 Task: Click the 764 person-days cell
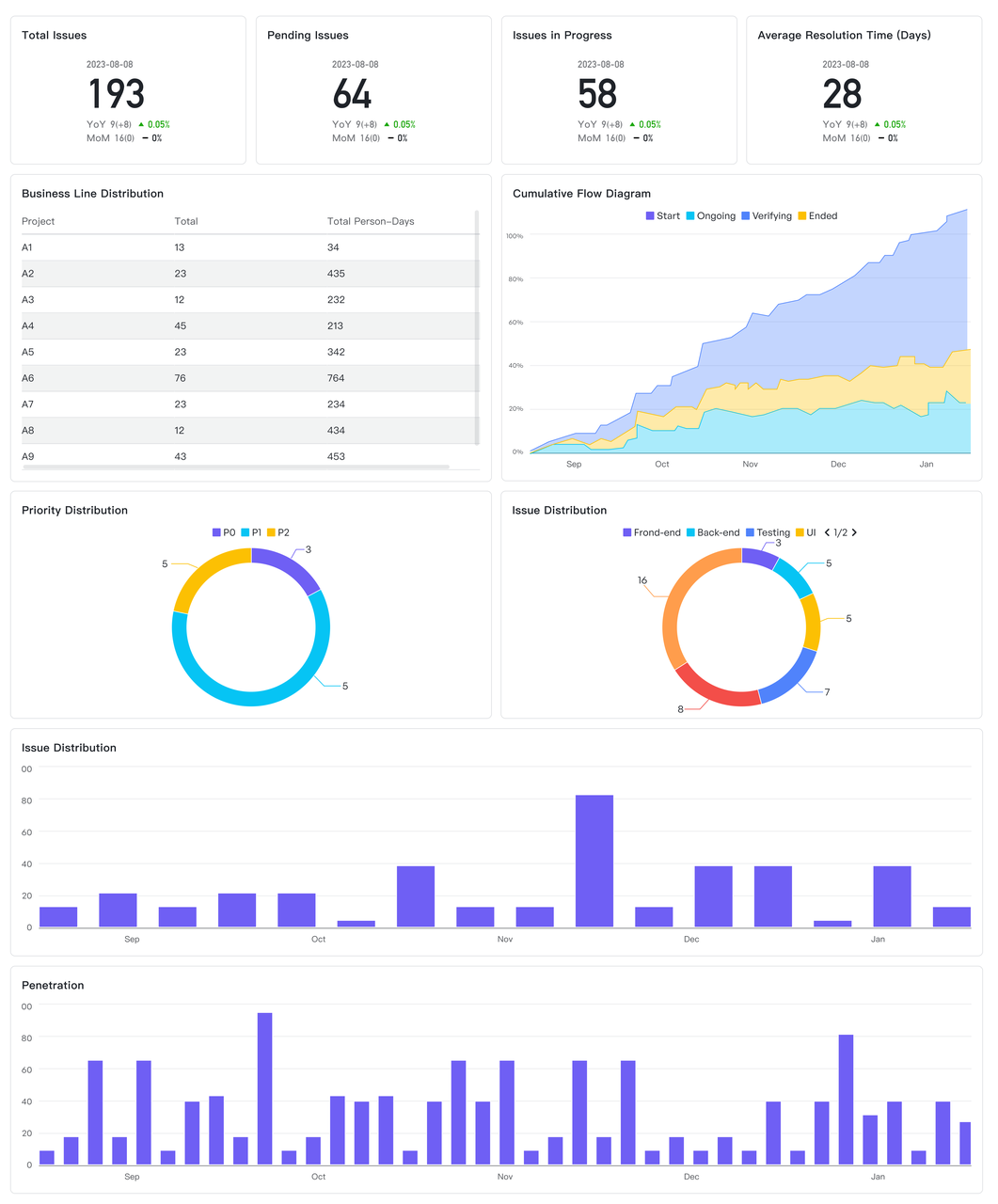336,378
